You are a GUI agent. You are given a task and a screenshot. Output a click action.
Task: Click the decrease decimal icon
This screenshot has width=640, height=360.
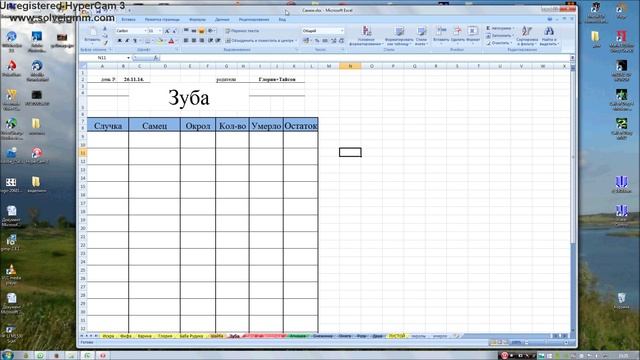341,41
